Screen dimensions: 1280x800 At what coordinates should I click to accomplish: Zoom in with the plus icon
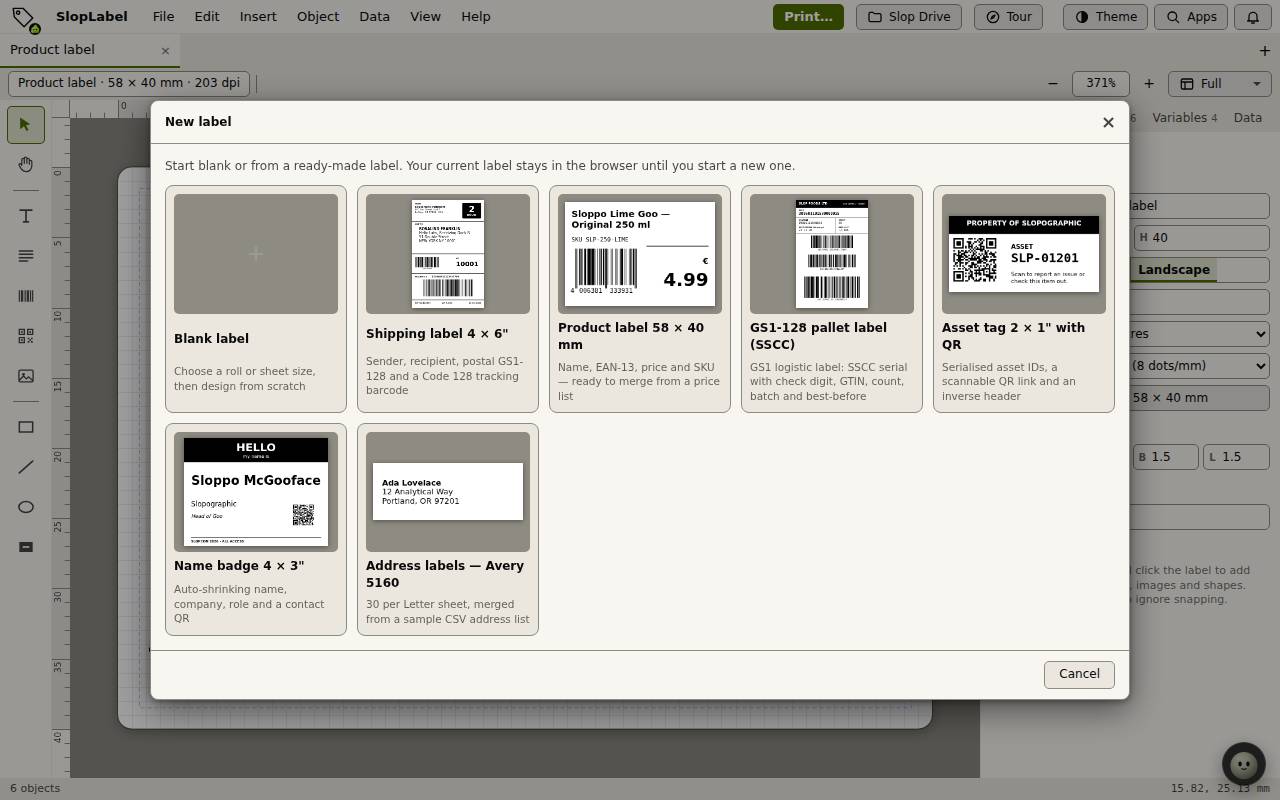pos(1149,84)
